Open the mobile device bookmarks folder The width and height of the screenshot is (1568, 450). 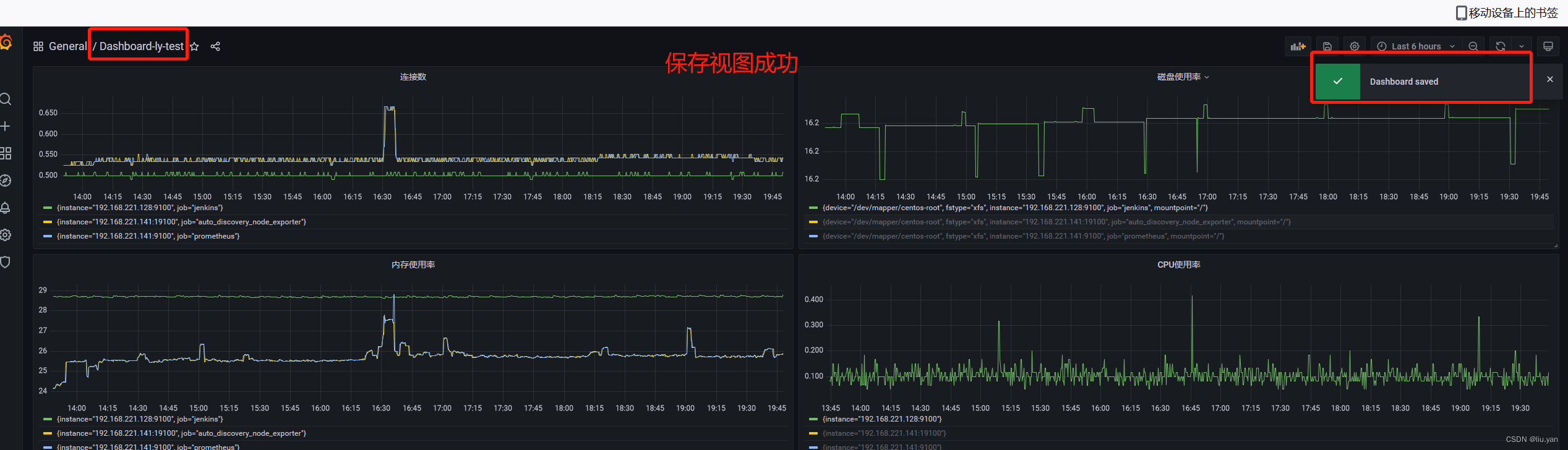tap(1507, 12)
